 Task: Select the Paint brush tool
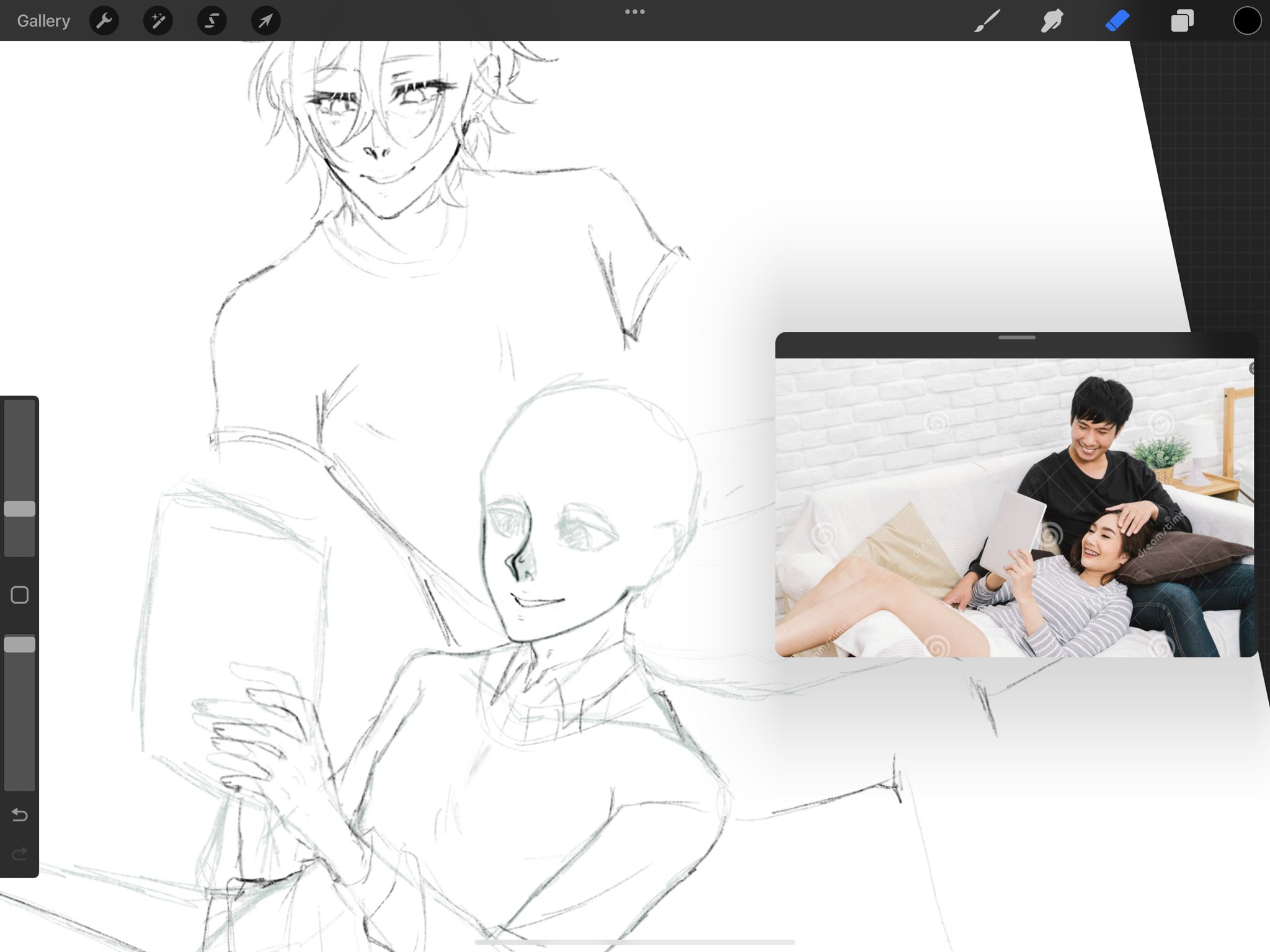[x=987, y=21]
